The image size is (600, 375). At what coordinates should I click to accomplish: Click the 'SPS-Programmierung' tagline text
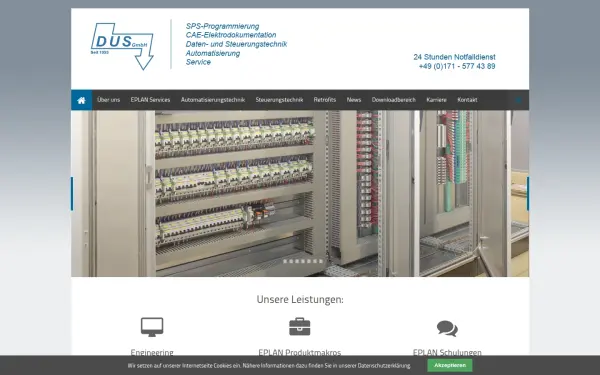[222, 26]
